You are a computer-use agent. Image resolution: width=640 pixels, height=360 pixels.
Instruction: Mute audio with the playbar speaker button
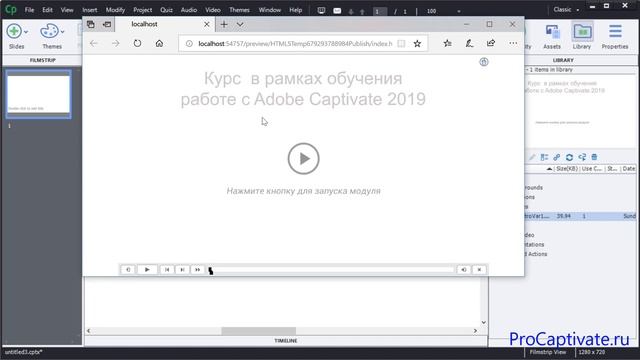464,269
